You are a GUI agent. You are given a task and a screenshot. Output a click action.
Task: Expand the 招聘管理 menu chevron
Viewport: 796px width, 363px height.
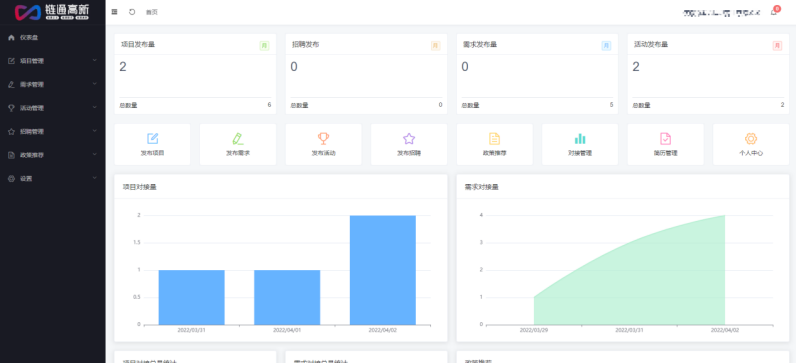95,131
